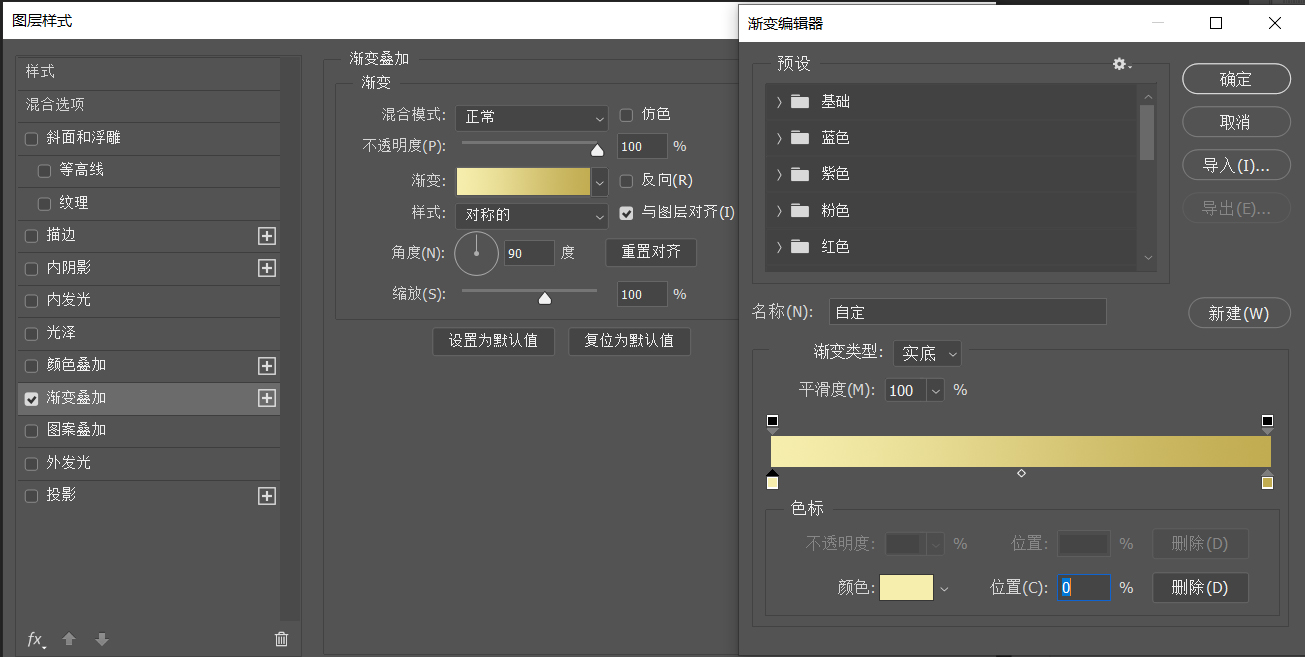Expand the 粉色 preset group
Viewport: 1305px width, 657px height.
[x=779, y=211]
